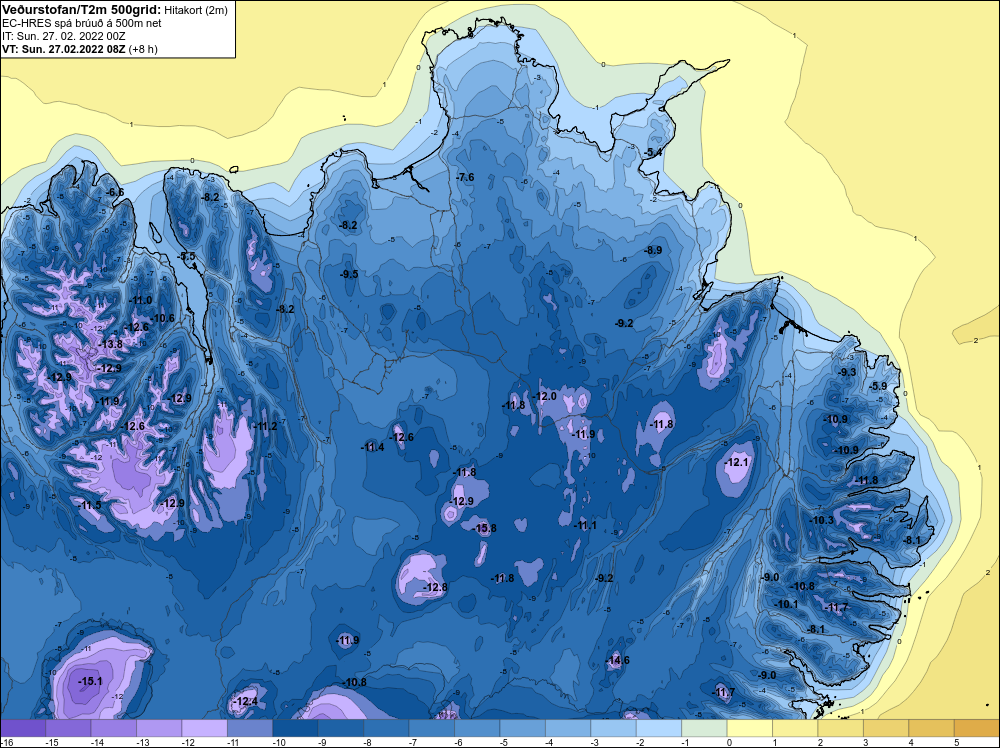The height and width of the screenshot is (748, 1000).
Task: Click the legend swatch between -6 and -5
Action: (477, 728)
